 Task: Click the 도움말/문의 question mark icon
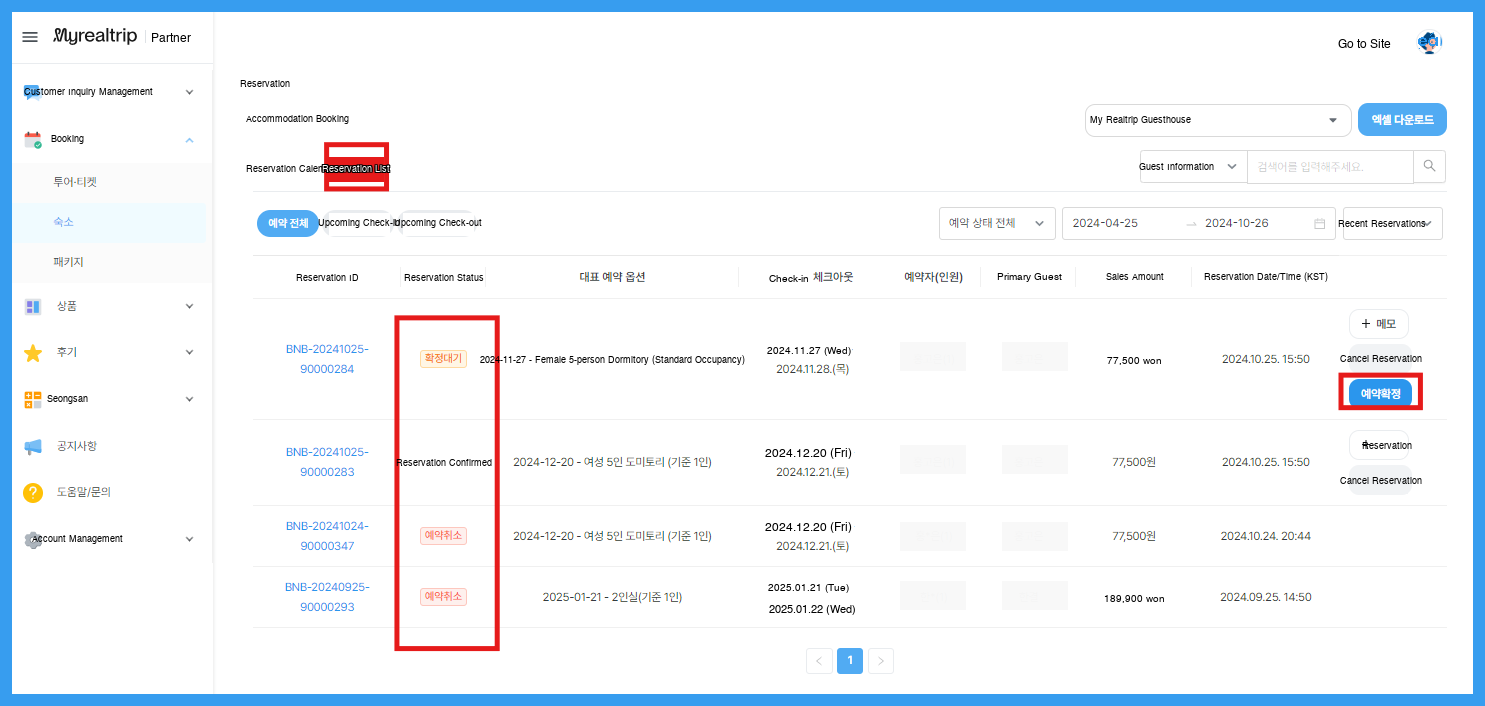click(x=33, y=492)
